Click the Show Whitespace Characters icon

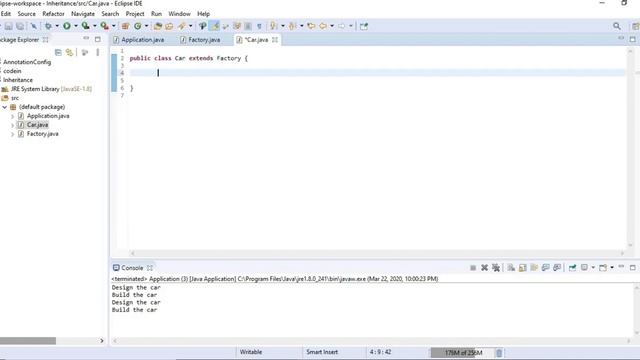[x=259, y=26]
